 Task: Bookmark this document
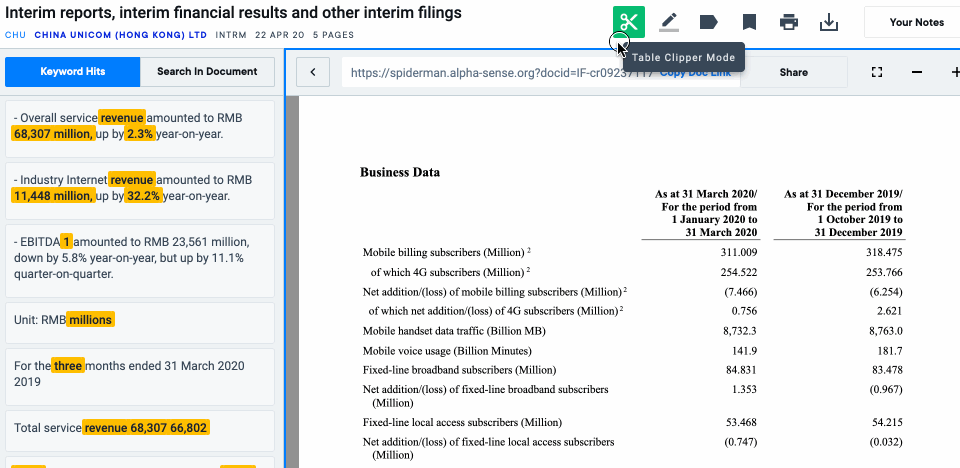click(749, 22)
